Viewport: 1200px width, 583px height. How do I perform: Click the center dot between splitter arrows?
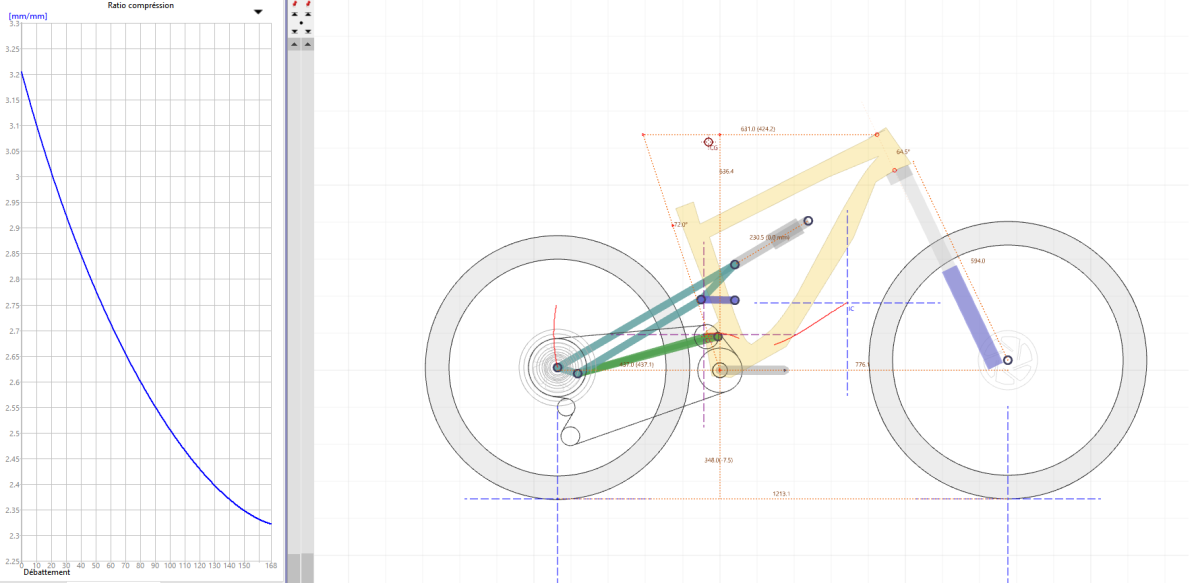(301, 23)
